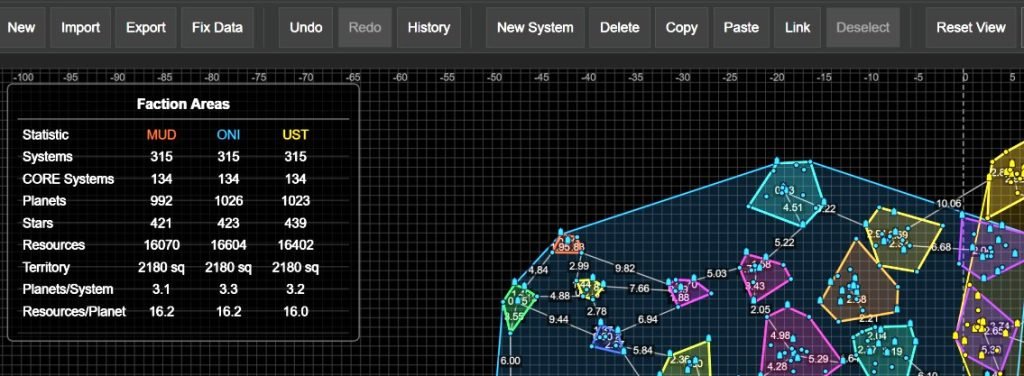The image size is (1024, 376).
Task: Click link distance label 9.82
Action: point(625,268)
